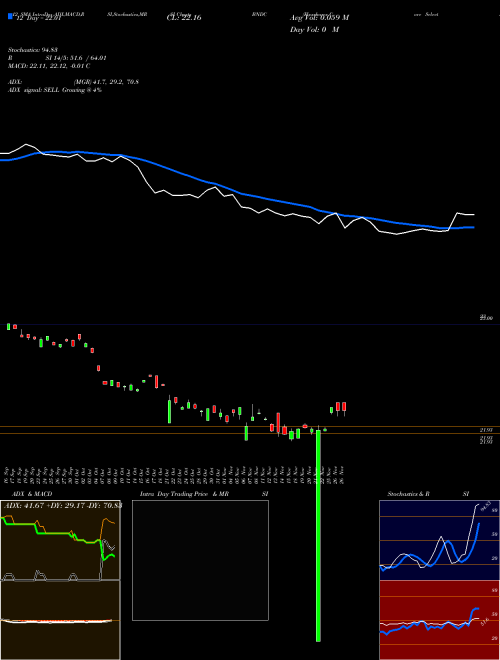
Task: Click the MACD lower sub-panel
Action: [x=60, y=620]
